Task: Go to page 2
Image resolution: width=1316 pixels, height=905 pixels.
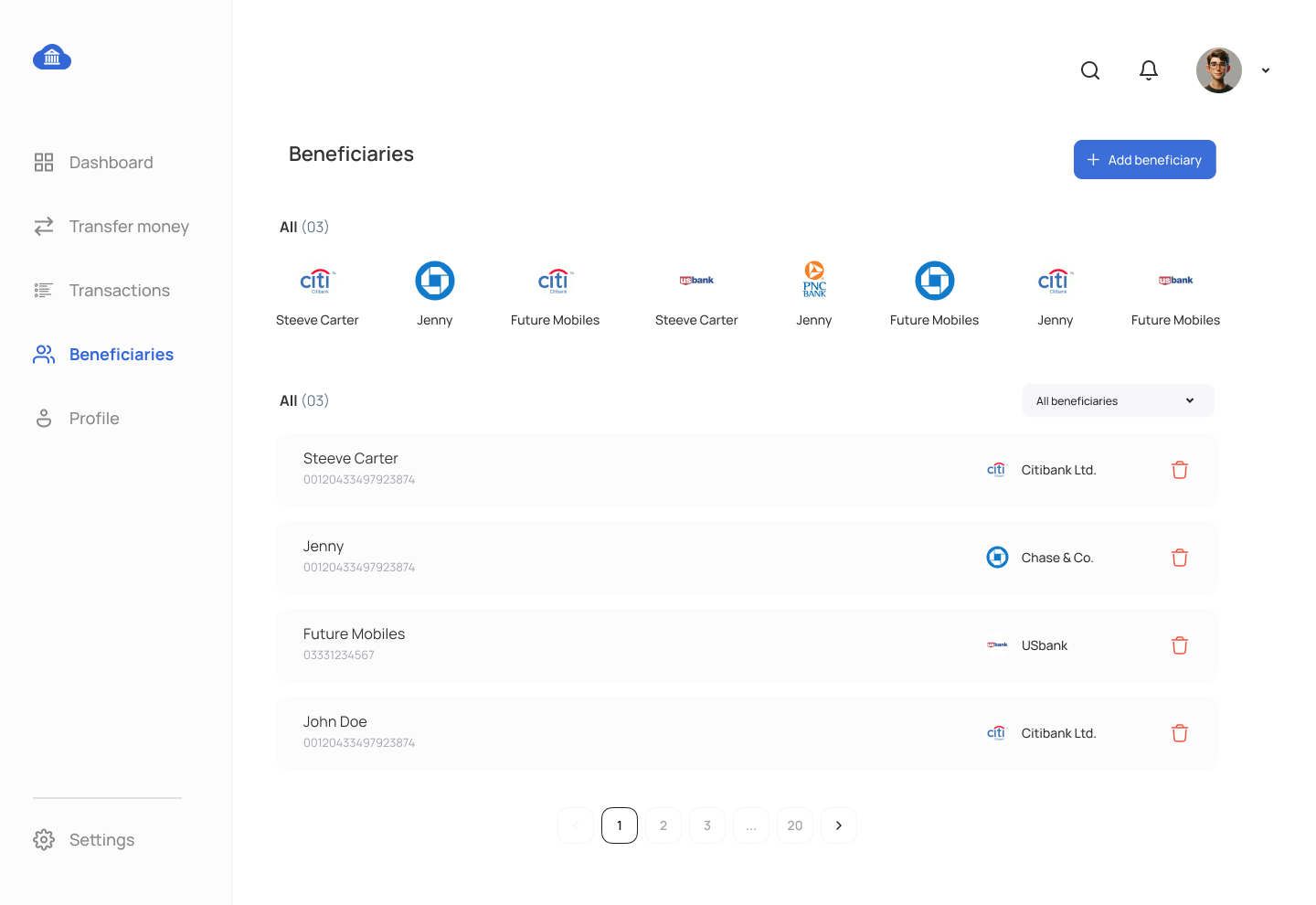Action: pyautogui.click(x=663, y=825)
